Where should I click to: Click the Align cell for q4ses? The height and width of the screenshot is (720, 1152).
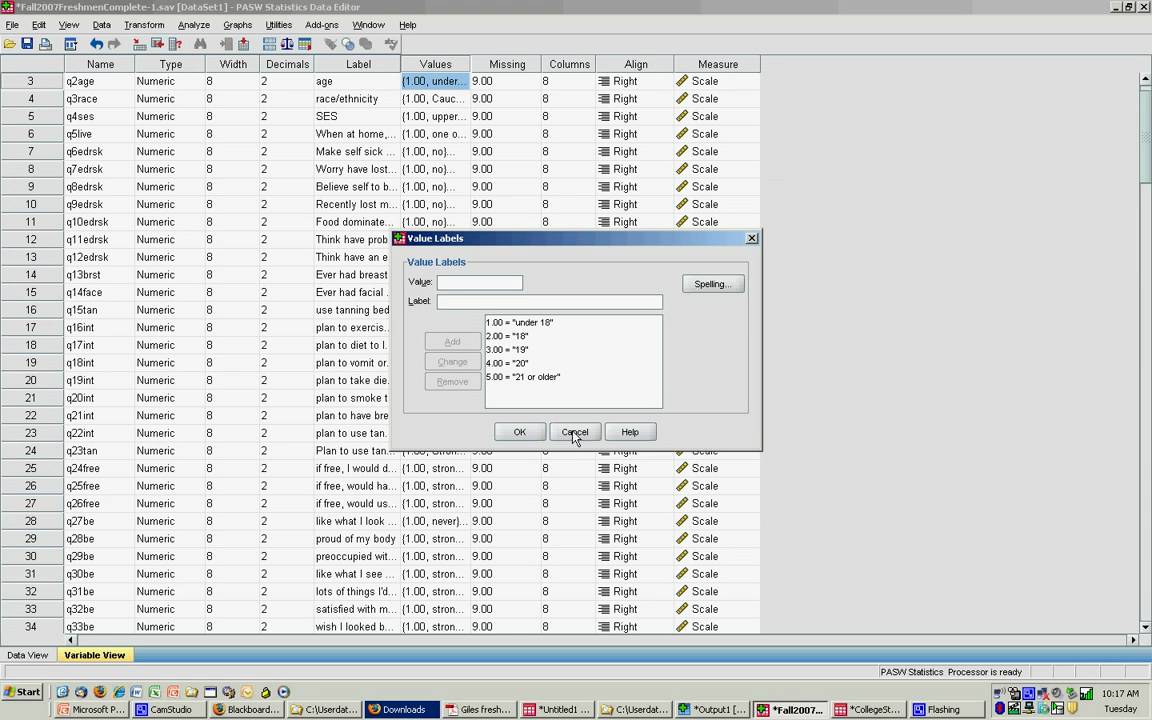click(635, 116)
